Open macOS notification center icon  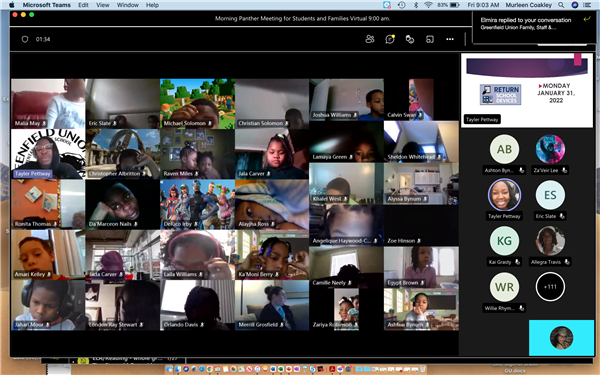coord(587,5)
